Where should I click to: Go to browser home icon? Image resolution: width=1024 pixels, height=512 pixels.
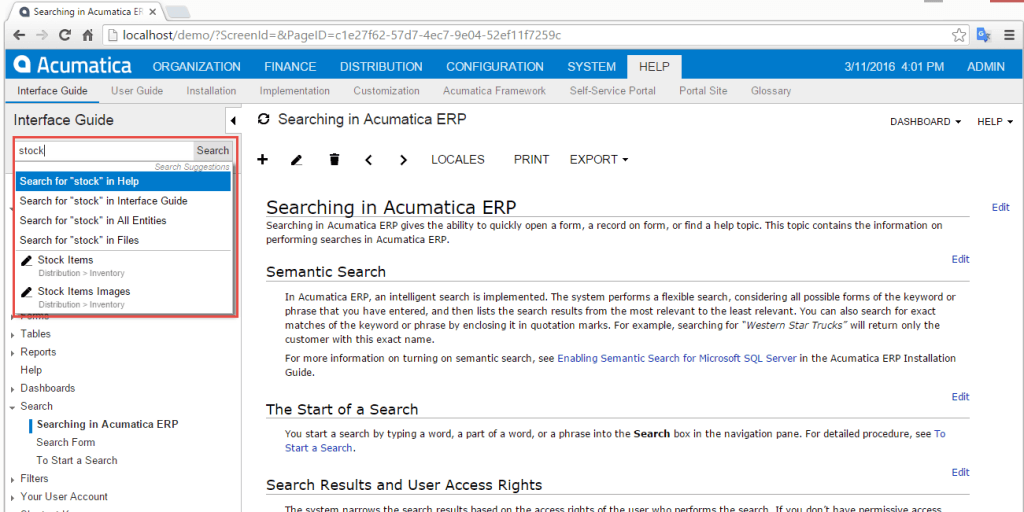[x=87, y=35]
